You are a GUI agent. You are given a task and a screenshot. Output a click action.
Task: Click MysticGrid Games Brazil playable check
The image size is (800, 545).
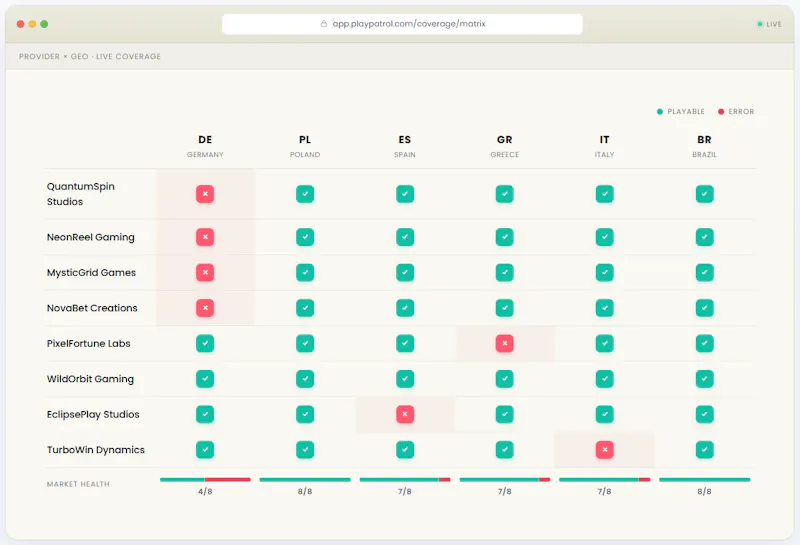tap(705, 272)
